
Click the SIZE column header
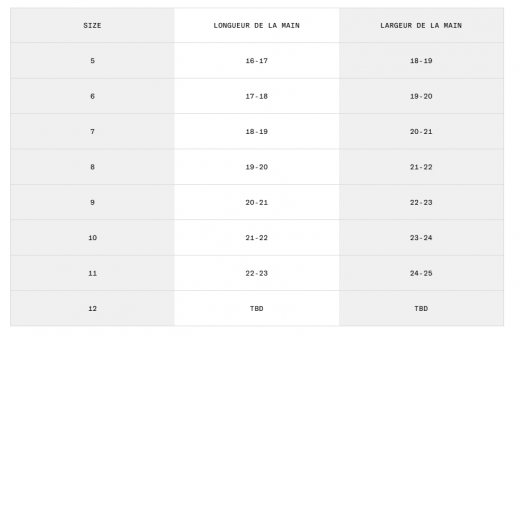92,26
